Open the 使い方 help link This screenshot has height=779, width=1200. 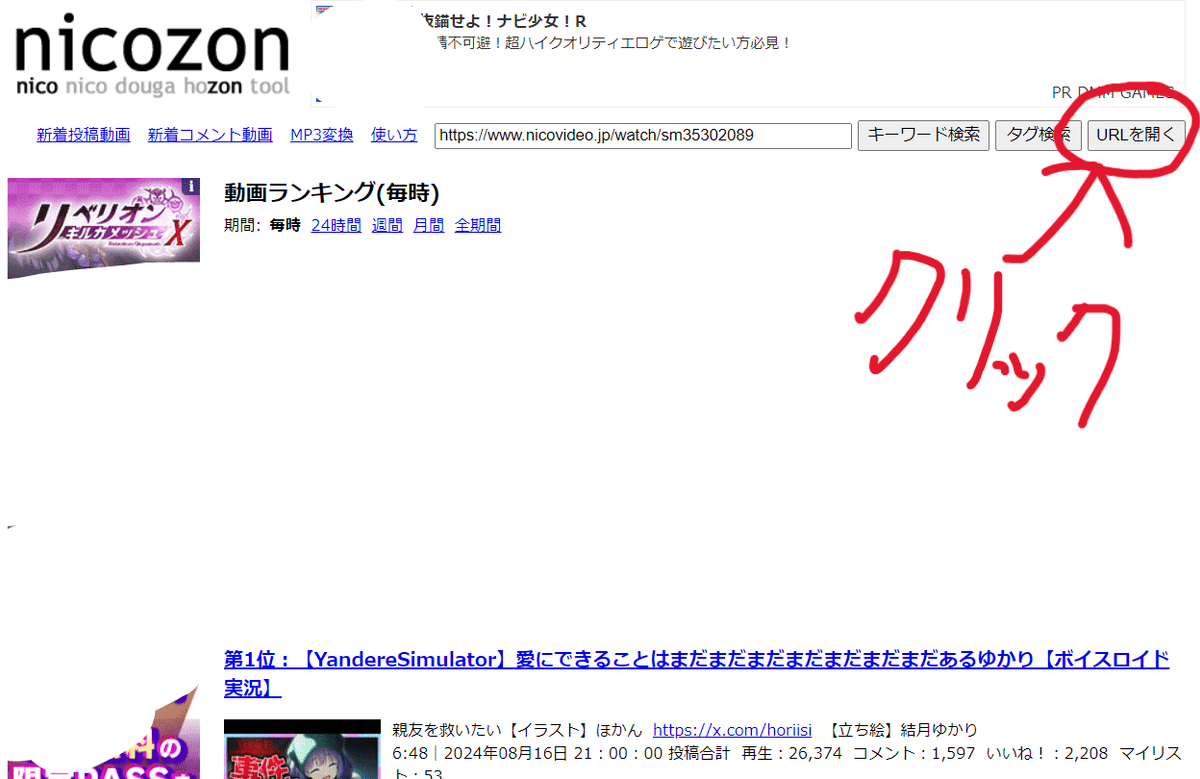394,135
